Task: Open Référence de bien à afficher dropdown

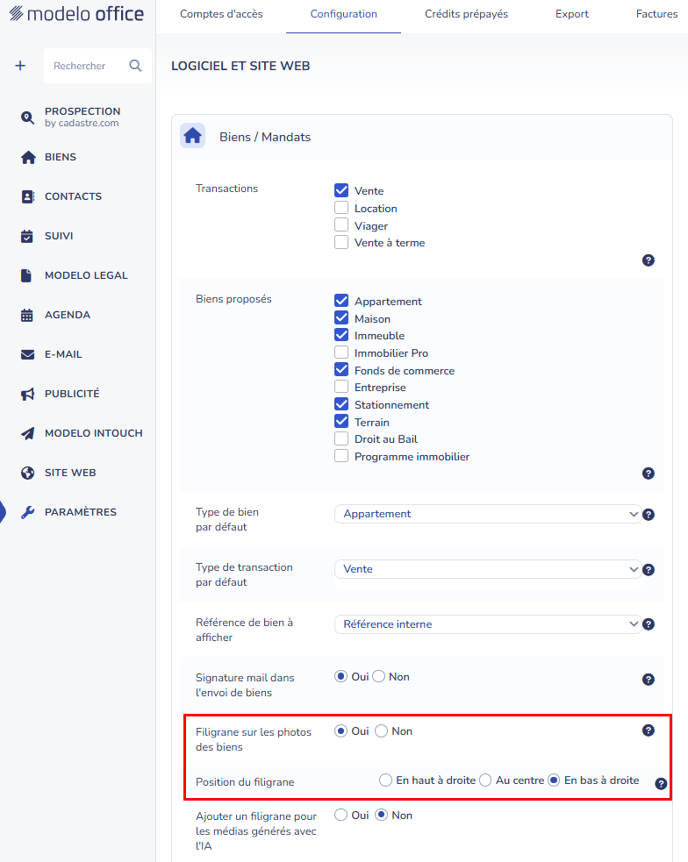Action: click(x=487, y=624)
